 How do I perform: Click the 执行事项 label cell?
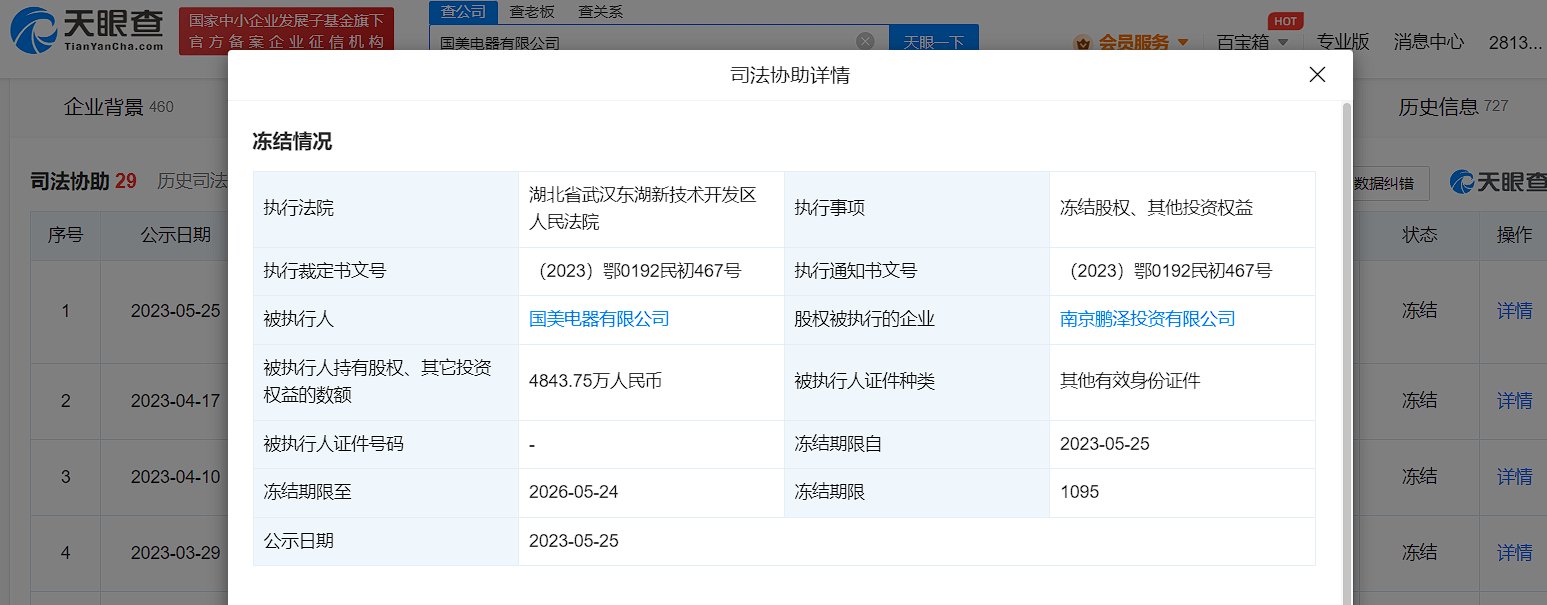click(917, 209)
